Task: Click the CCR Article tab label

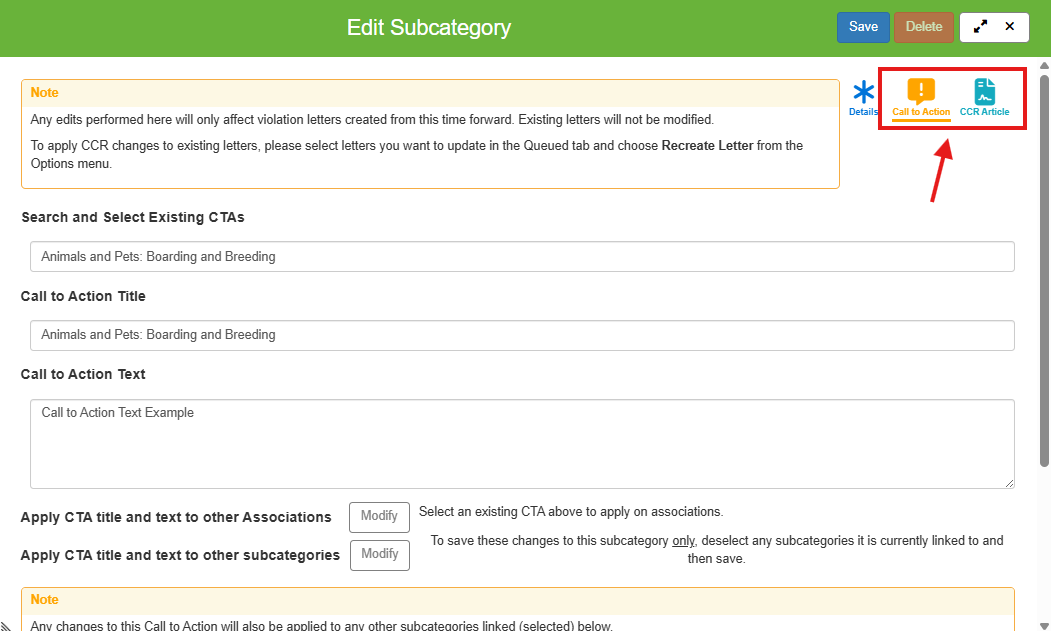Action: tap(984, 112)
